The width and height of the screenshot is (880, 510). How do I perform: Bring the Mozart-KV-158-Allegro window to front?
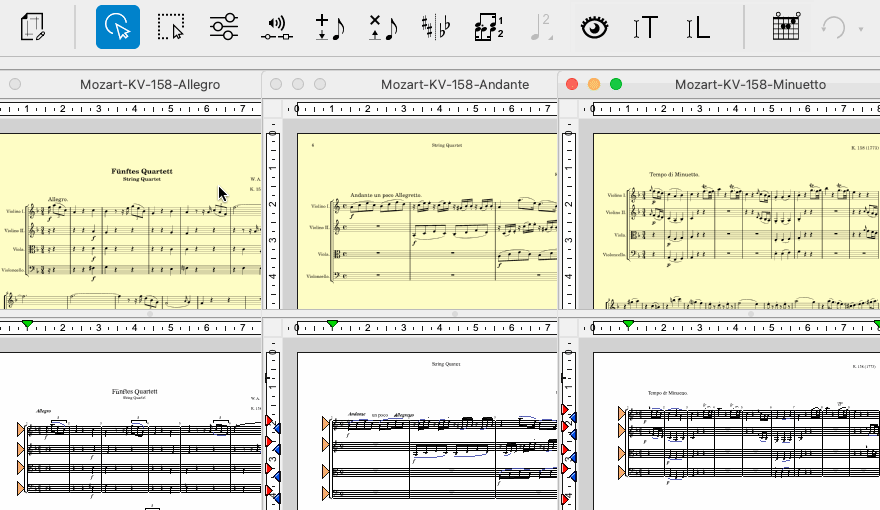coord(150,85)
